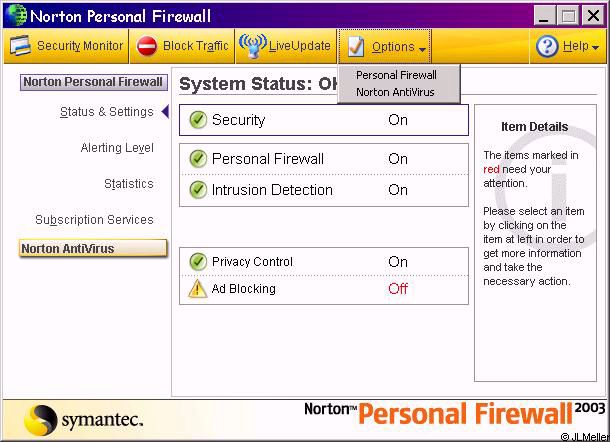Select the Intrusion Detection status row
The height and width of the screenshot is (442, 610).
pos(323,190)
